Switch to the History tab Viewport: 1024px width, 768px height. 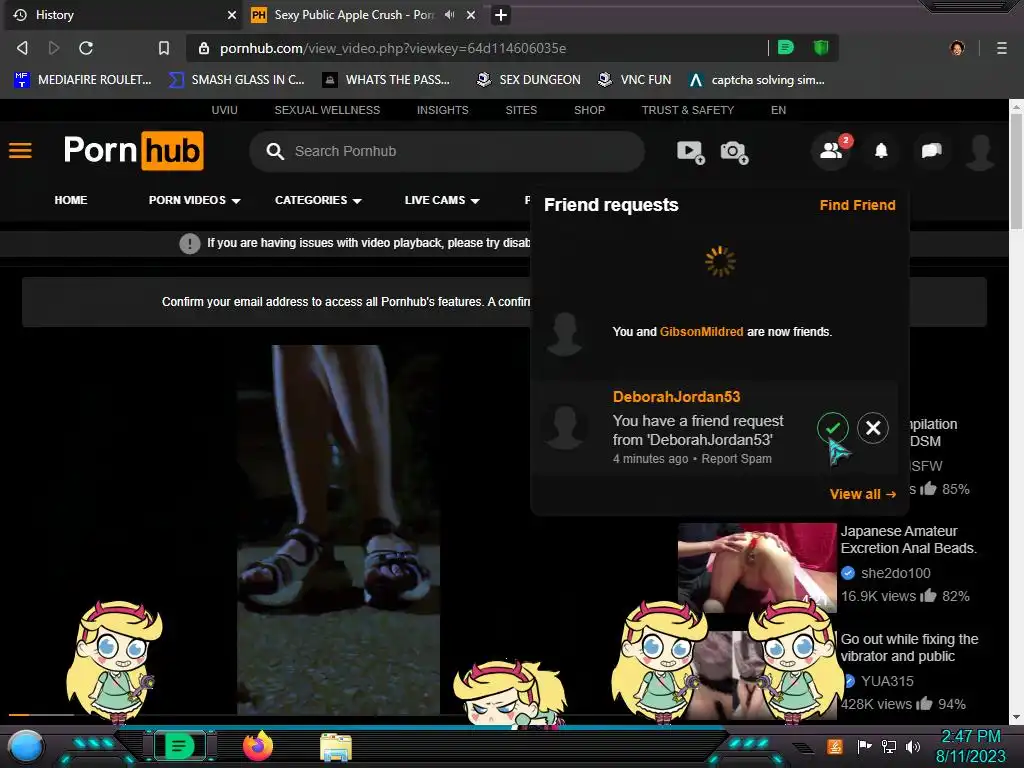[121, 14]
